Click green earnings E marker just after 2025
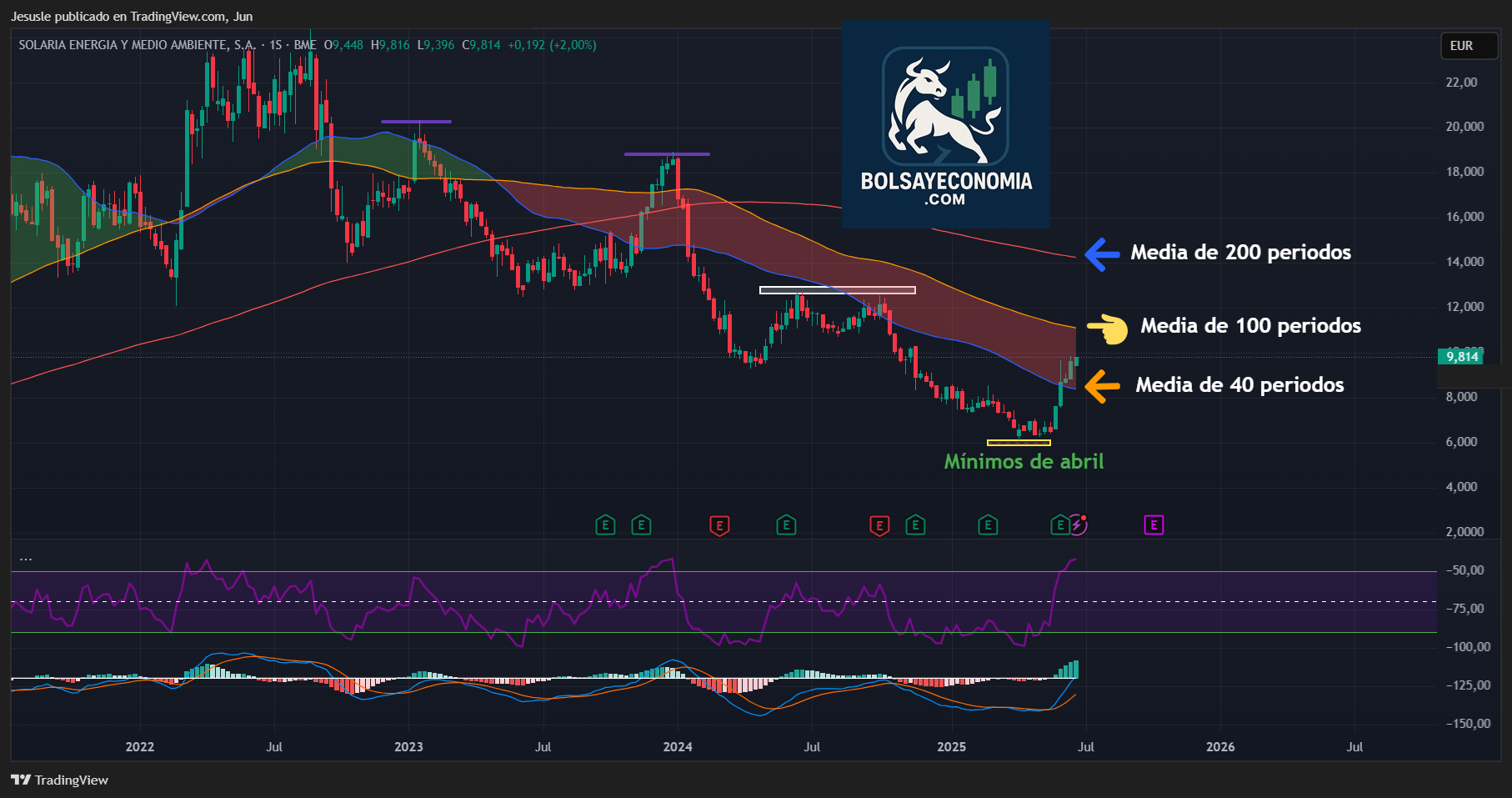 pos(988,525)
